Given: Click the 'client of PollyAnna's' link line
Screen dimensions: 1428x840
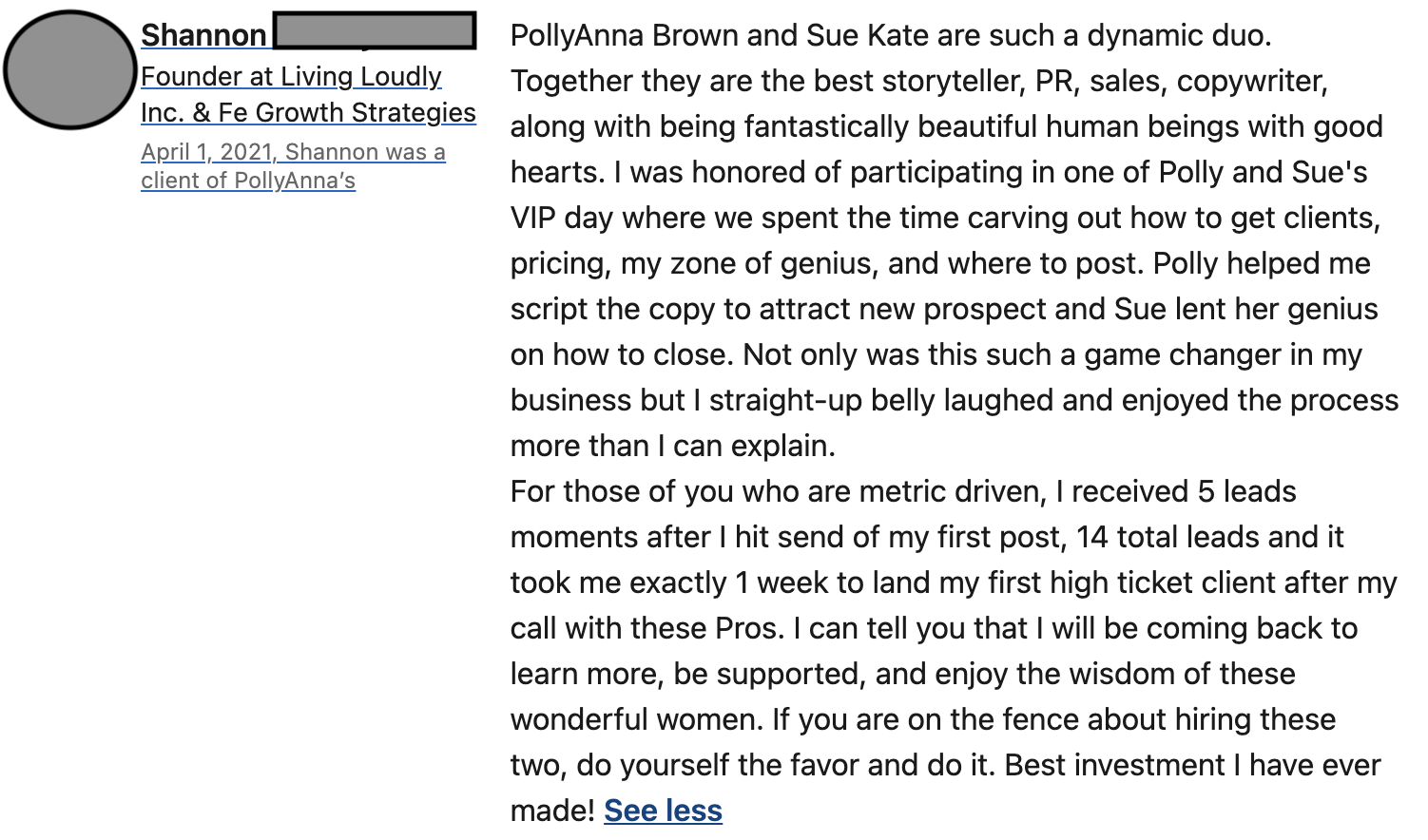Looking at the screenshot, I should [248, 181].
